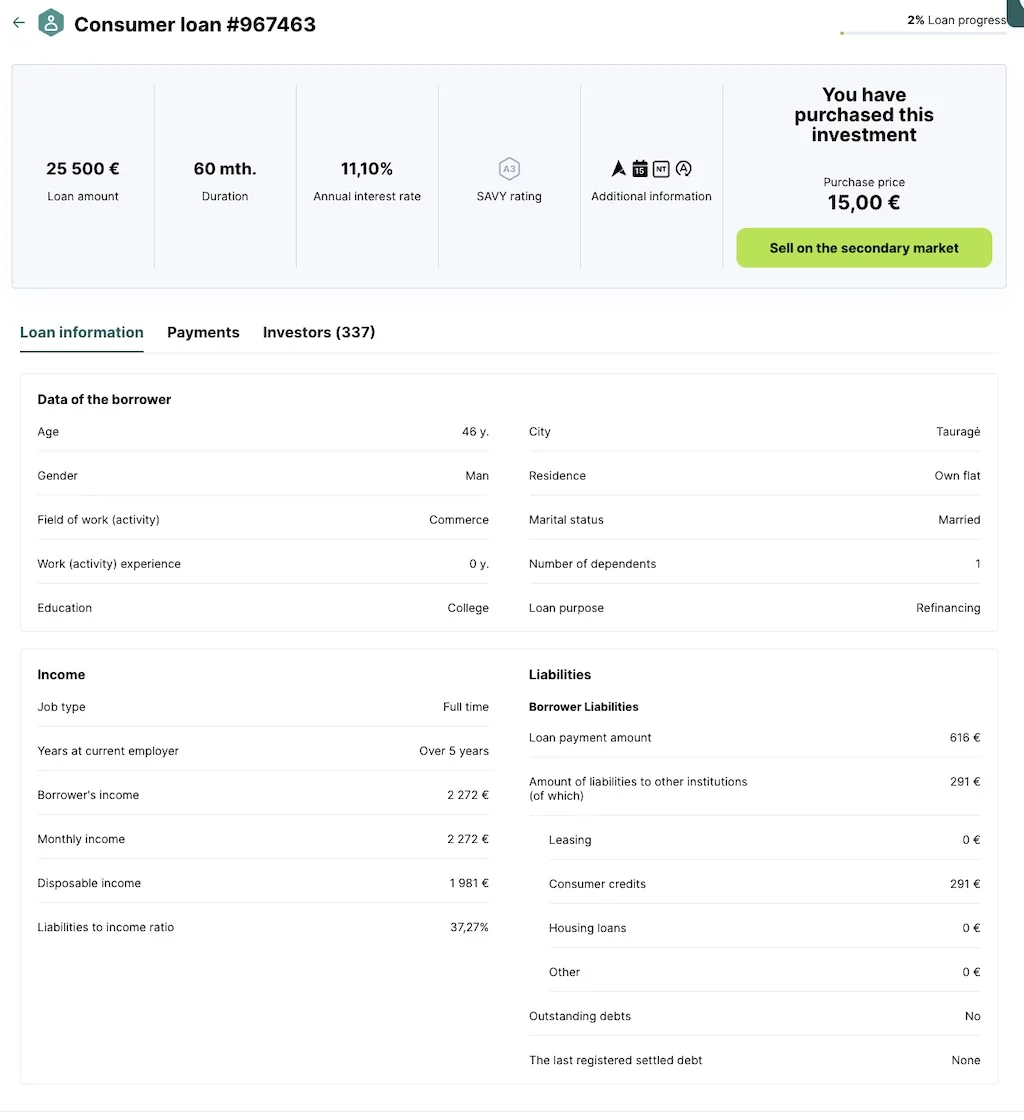
Task: Open the Loan information tab
Action: point(81,332)
